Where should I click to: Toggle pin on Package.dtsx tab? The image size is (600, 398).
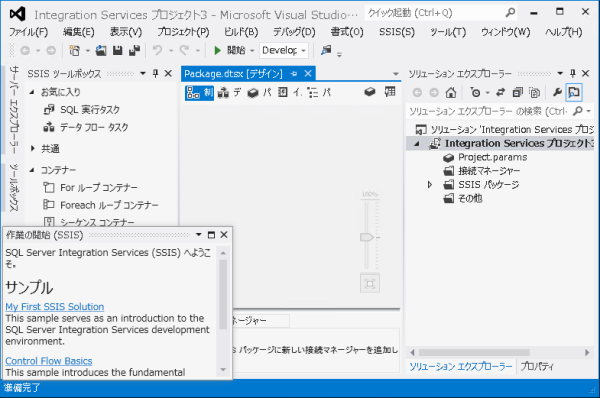click(294, 73)
